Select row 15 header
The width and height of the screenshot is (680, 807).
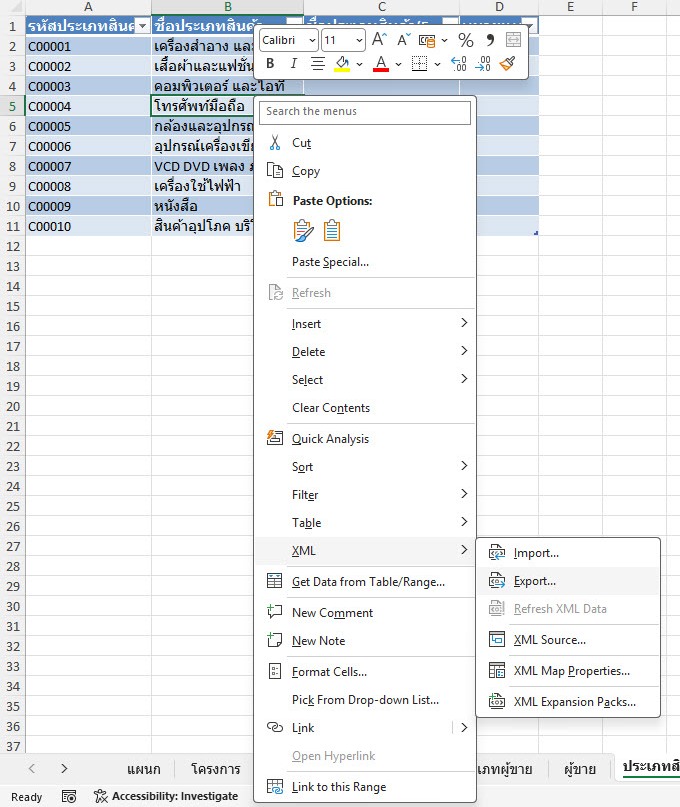(13, 306)
